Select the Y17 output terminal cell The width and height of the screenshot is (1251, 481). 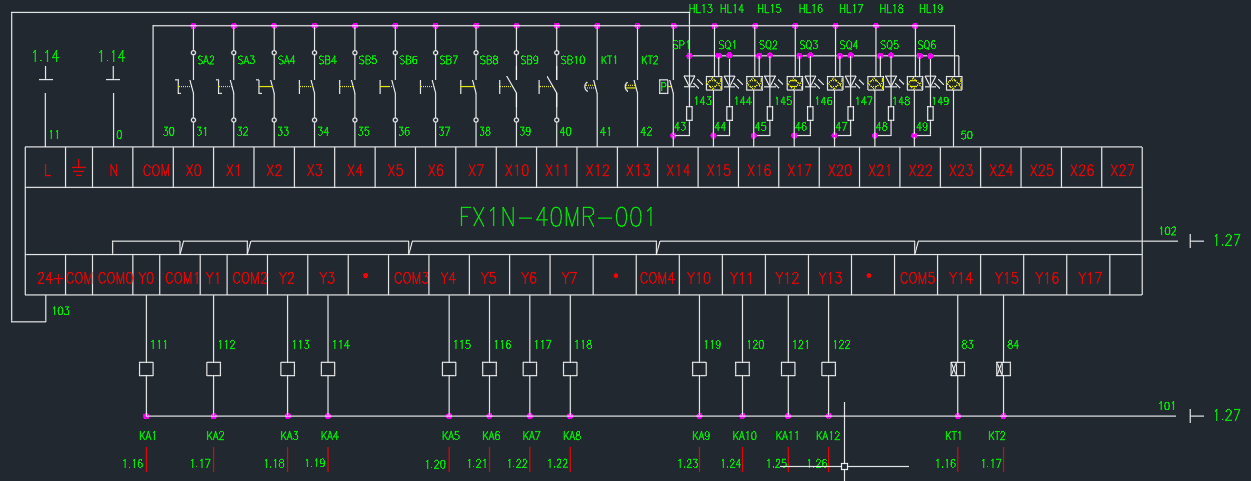click(1090, 277)
